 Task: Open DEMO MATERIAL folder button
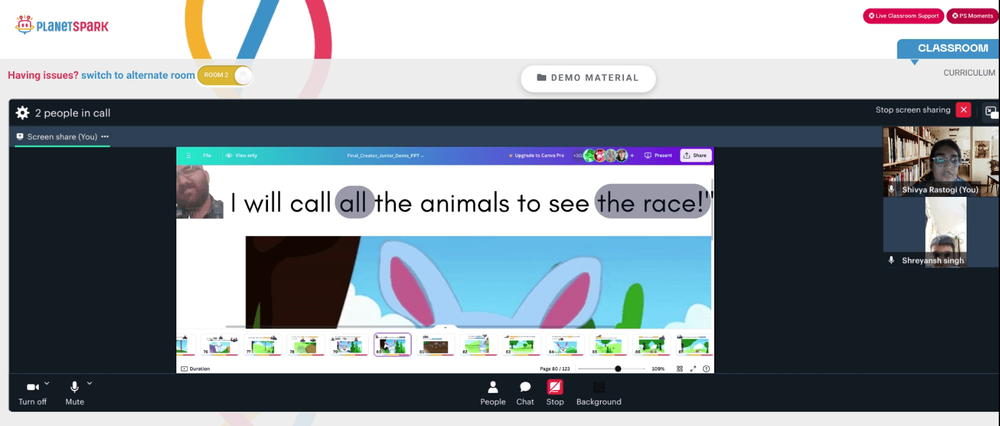point(588,78)
